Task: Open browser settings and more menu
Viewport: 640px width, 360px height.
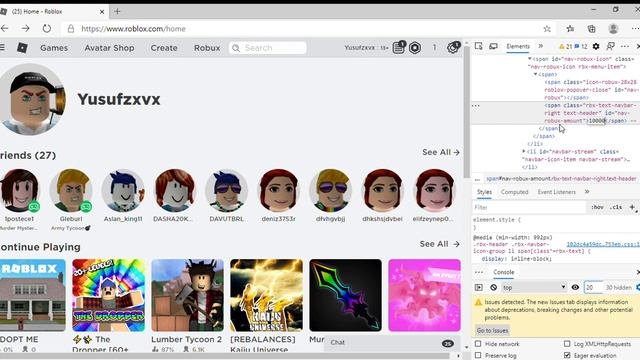Action: click(635, 28)
